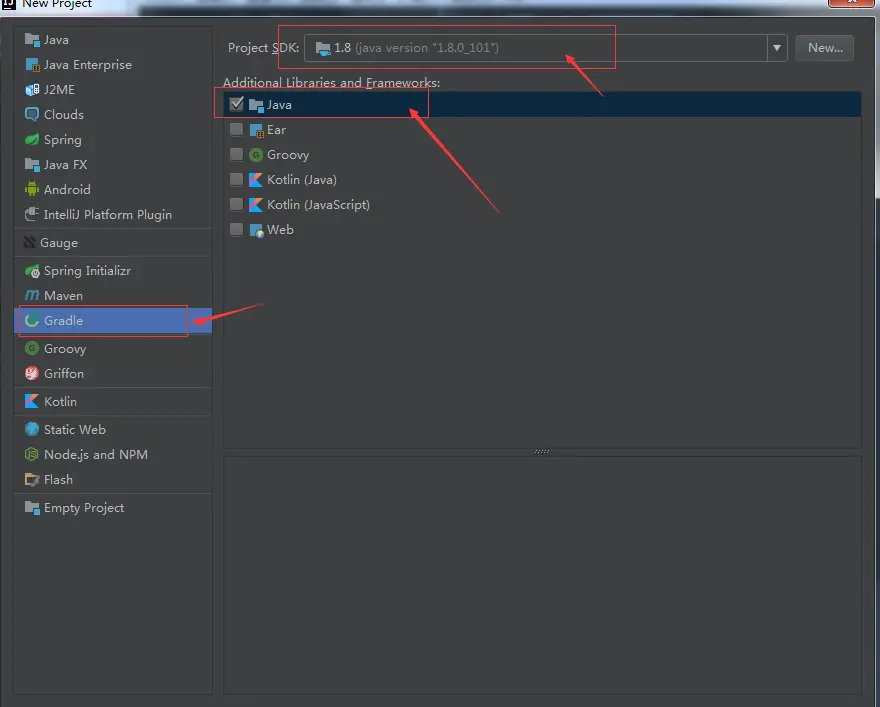Image resolution: width=880 pixels, height=707 pixels.
Task: Click the splitter handle below frameworks list
Action: pyautogui.click(x=542, y=452)
